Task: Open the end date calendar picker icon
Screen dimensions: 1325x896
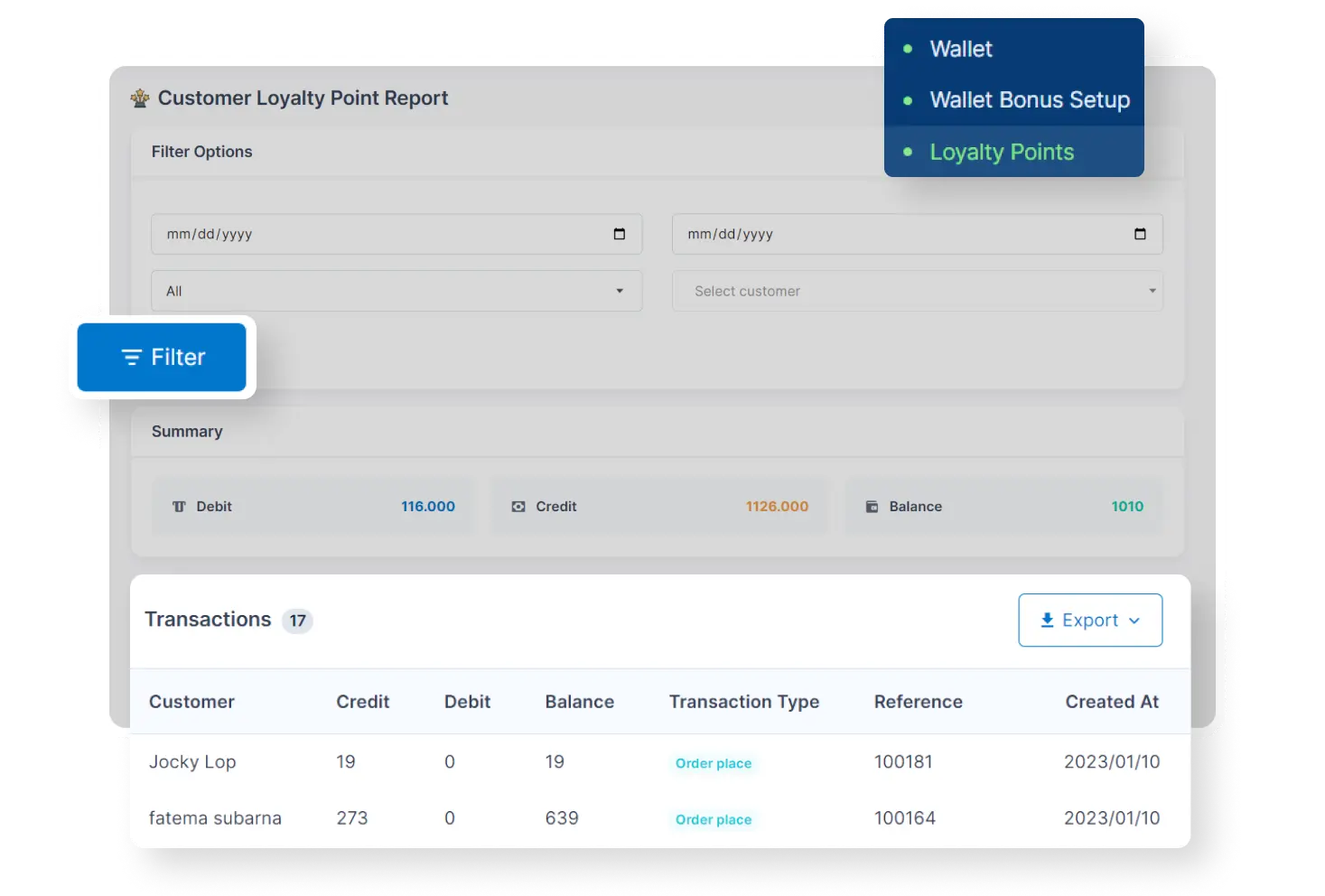Action: (1141, 233)
